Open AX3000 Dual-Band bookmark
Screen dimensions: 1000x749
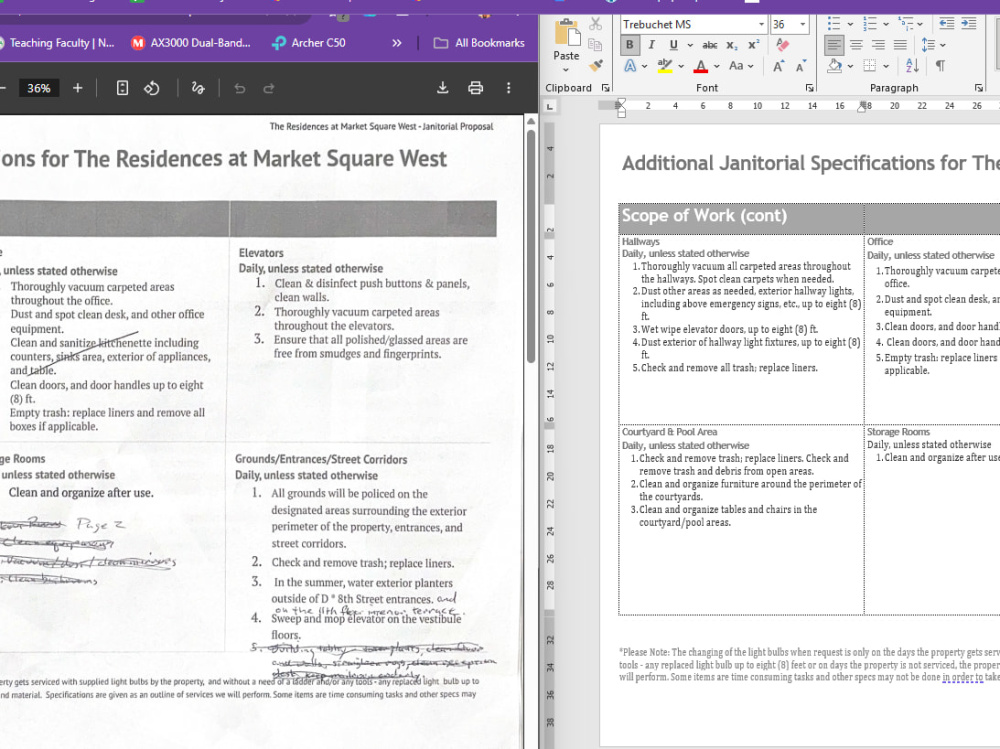click(x=191, y=43)
